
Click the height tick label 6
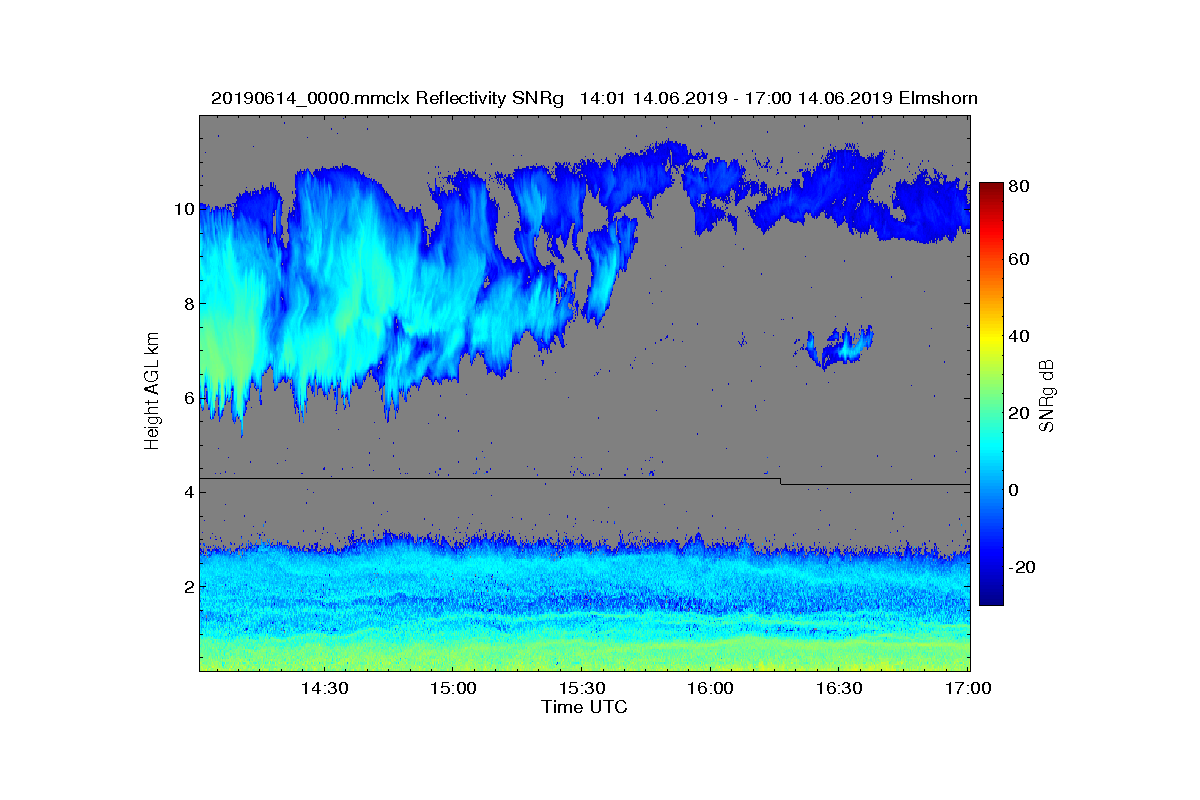click(x=187, y=397)
